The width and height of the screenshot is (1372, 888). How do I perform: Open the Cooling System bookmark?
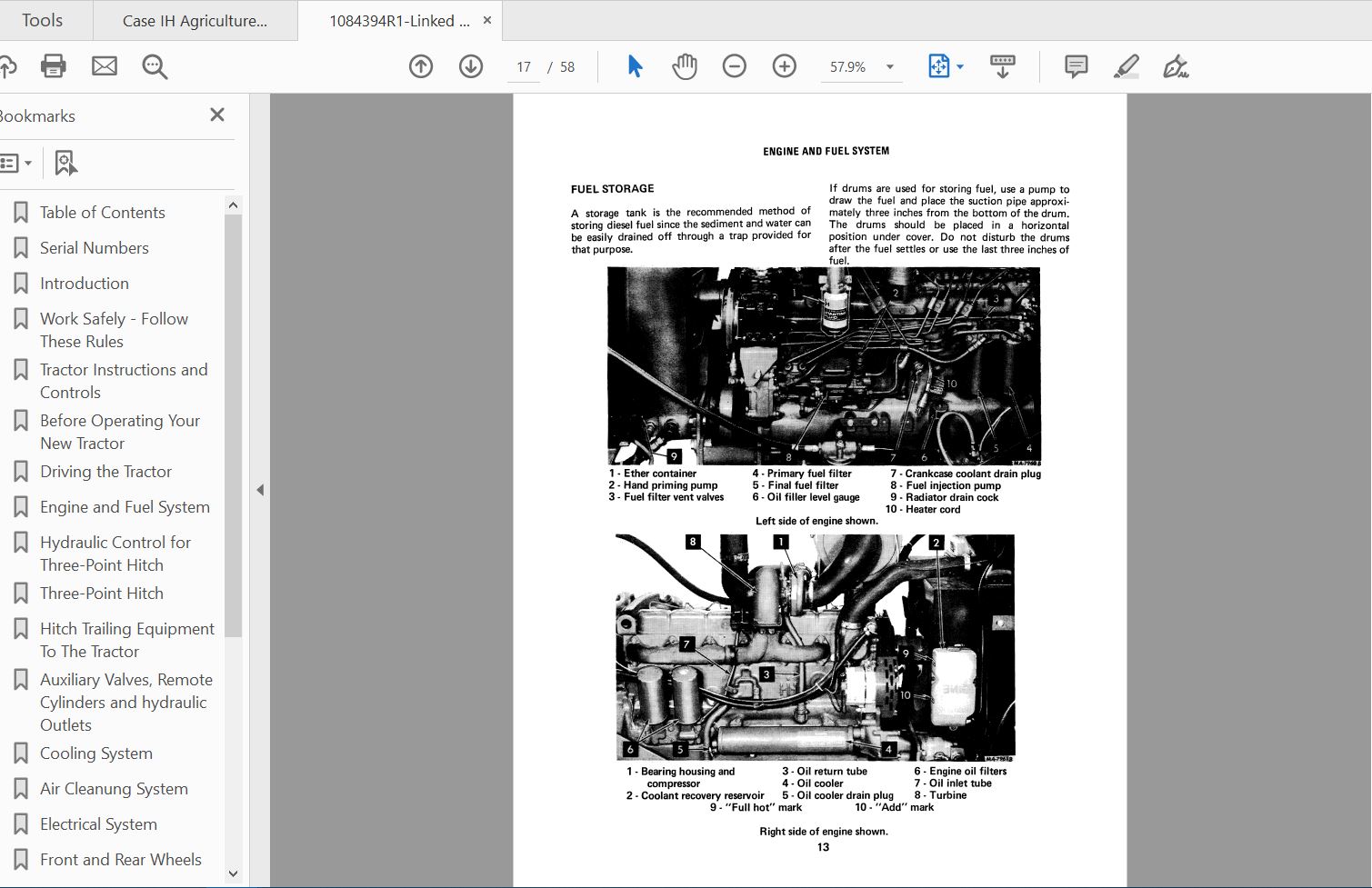(96, 753)
